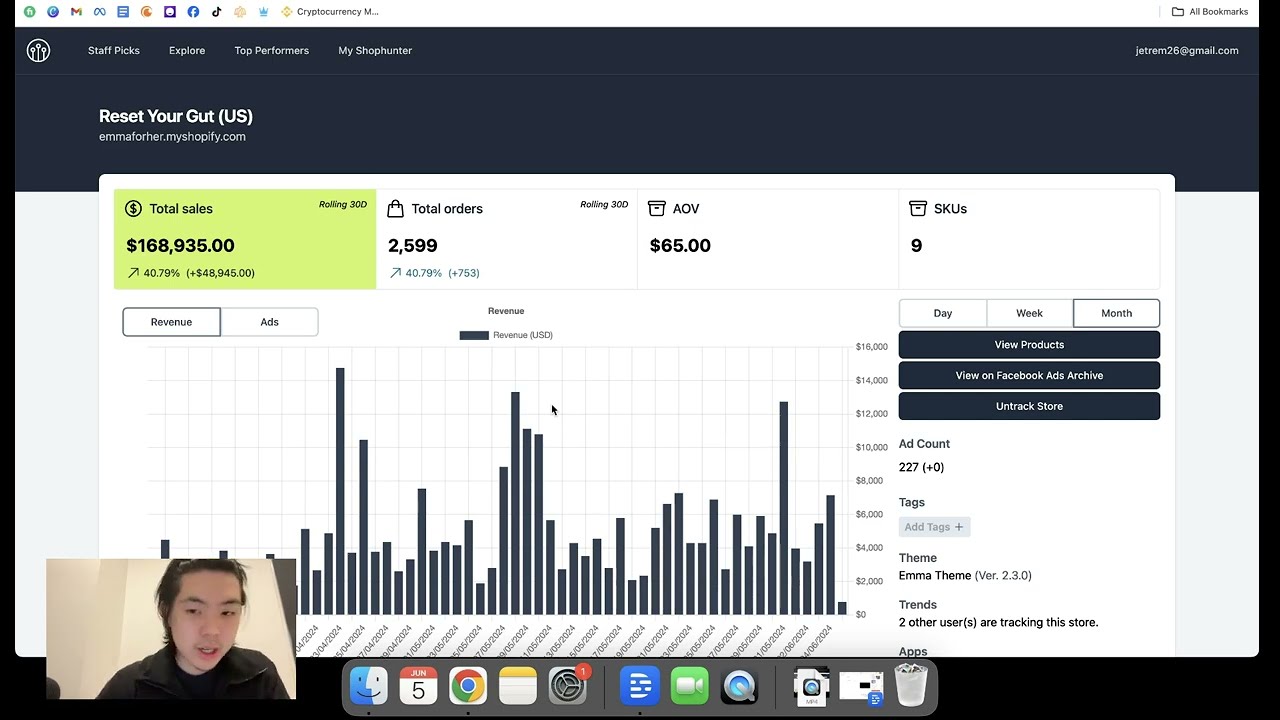Open the blue document app in the dock
Image resolution: width=1280 pixels, height=720 pixels.
click(640, 686)
